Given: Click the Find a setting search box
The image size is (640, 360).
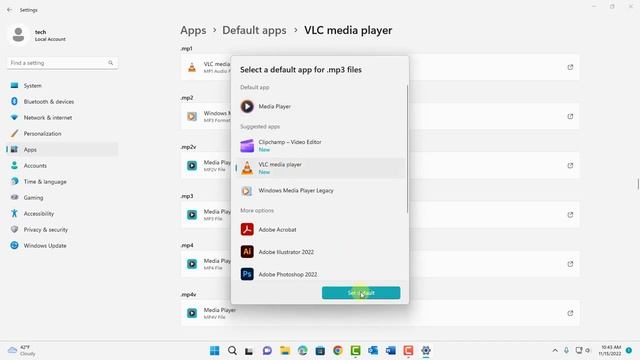Looking at the screenshot, I should point(62,63).
